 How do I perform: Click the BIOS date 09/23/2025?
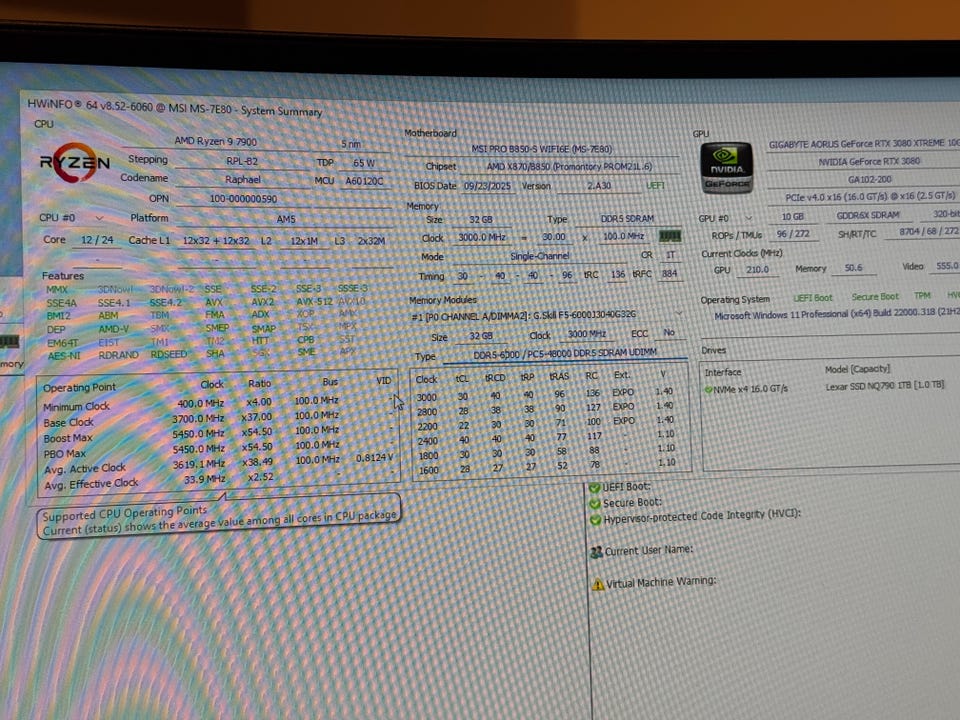(x=487, y=186)
